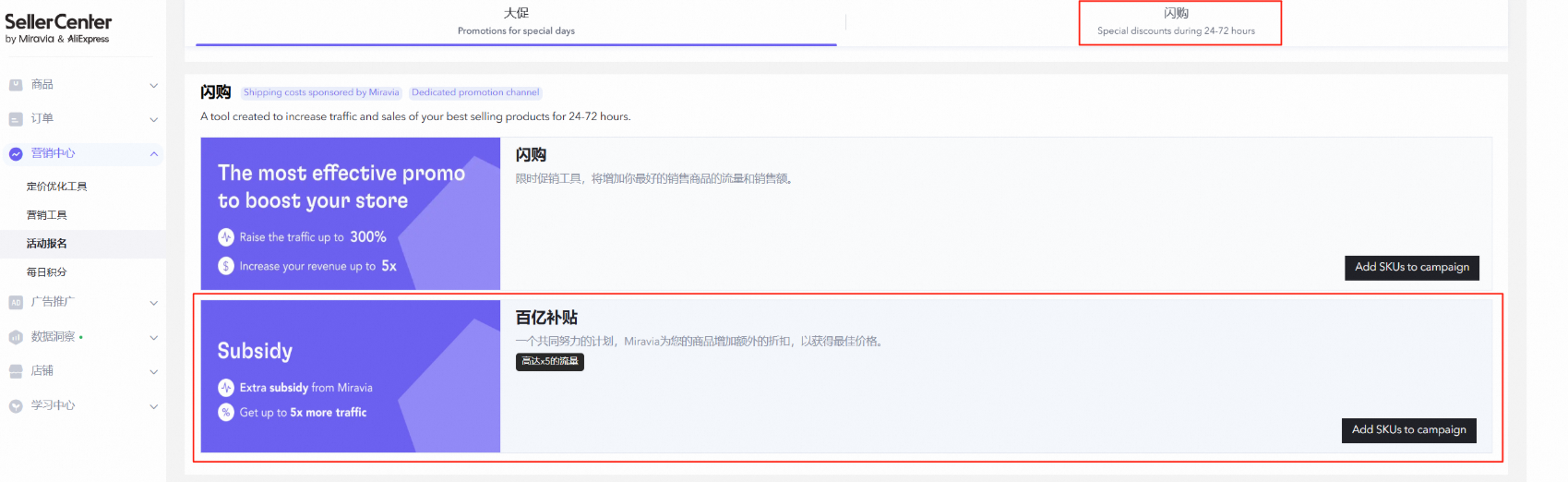1568x482 pixels.
Task: Click the Subsidy banner image
Action: pyautogui.click(x=350, y=376)
